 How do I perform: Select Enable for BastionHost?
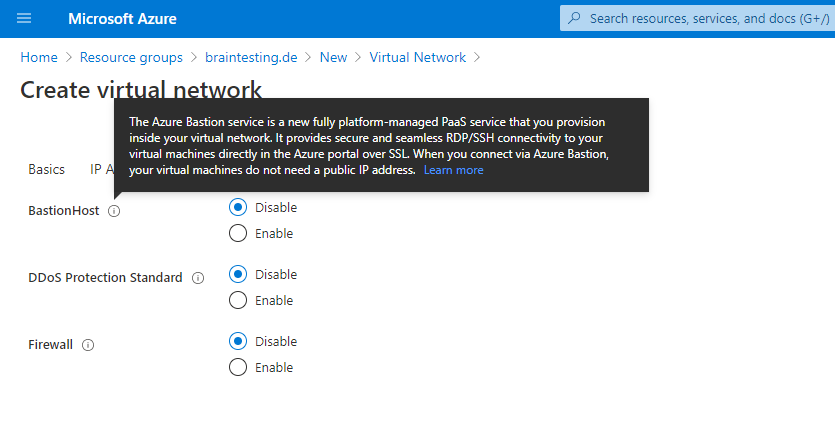tap(238, 233)
